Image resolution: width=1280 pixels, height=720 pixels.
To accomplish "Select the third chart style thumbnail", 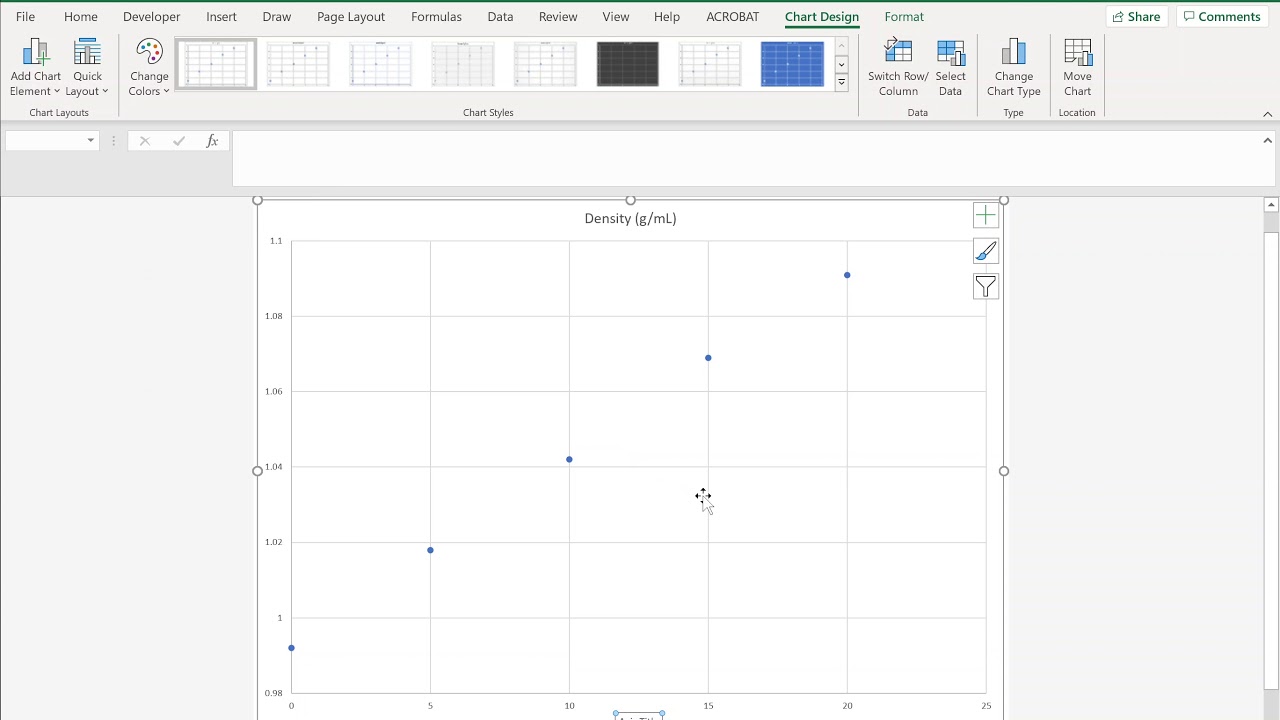I will (x=380, y=64).
